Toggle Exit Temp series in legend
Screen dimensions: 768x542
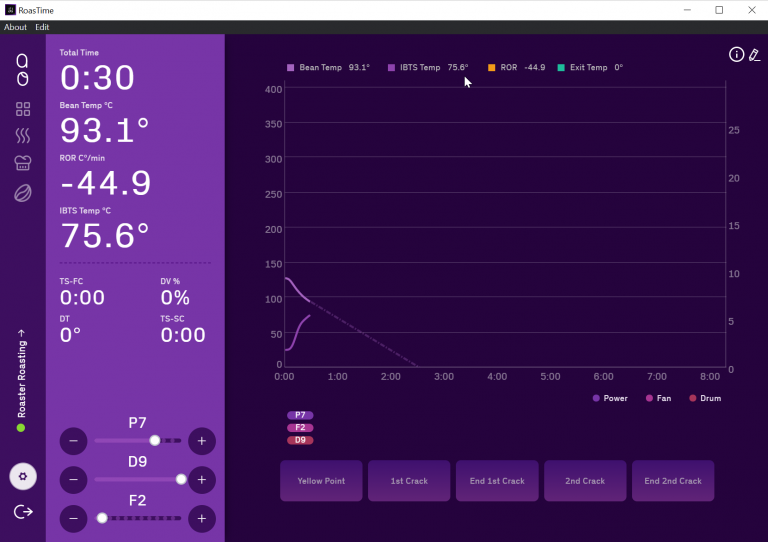(590, 68)
